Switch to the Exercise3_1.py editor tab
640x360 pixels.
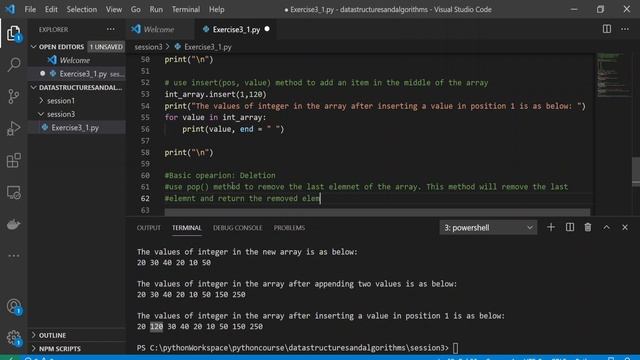[236, 29]
